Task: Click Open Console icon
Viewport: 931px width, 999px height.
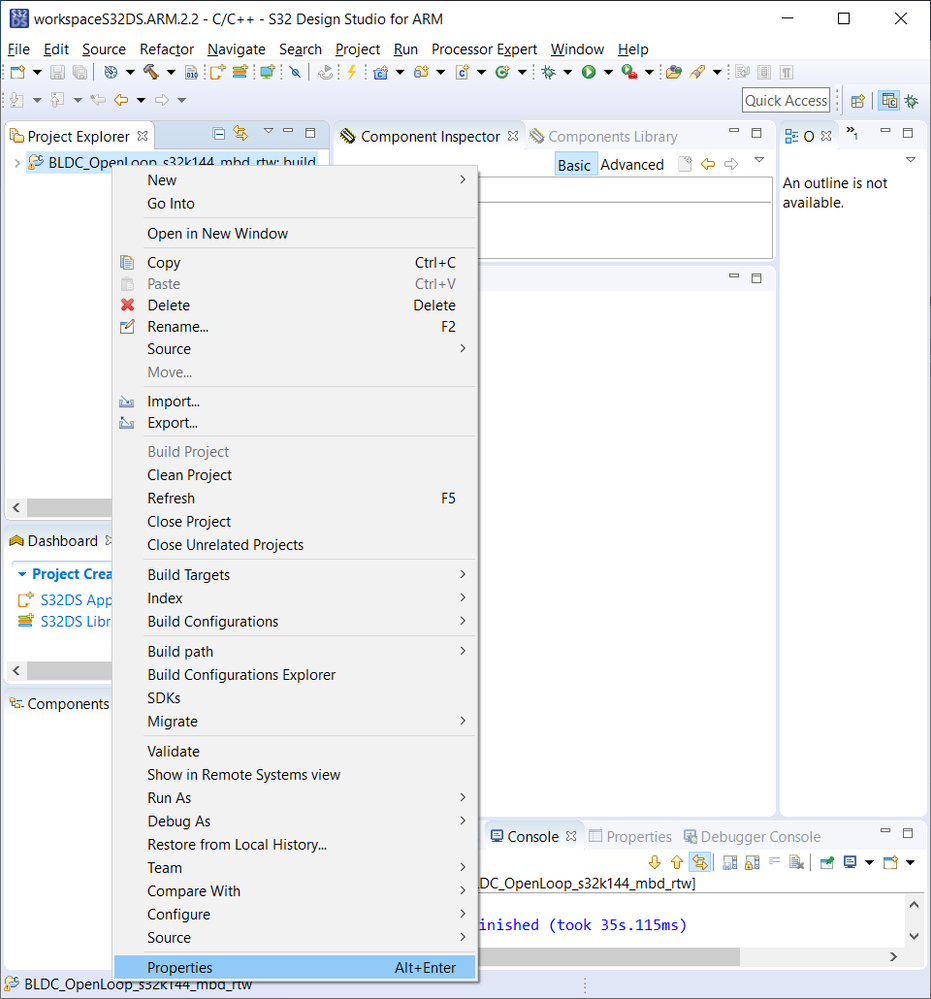Action: tap(890, 863)
